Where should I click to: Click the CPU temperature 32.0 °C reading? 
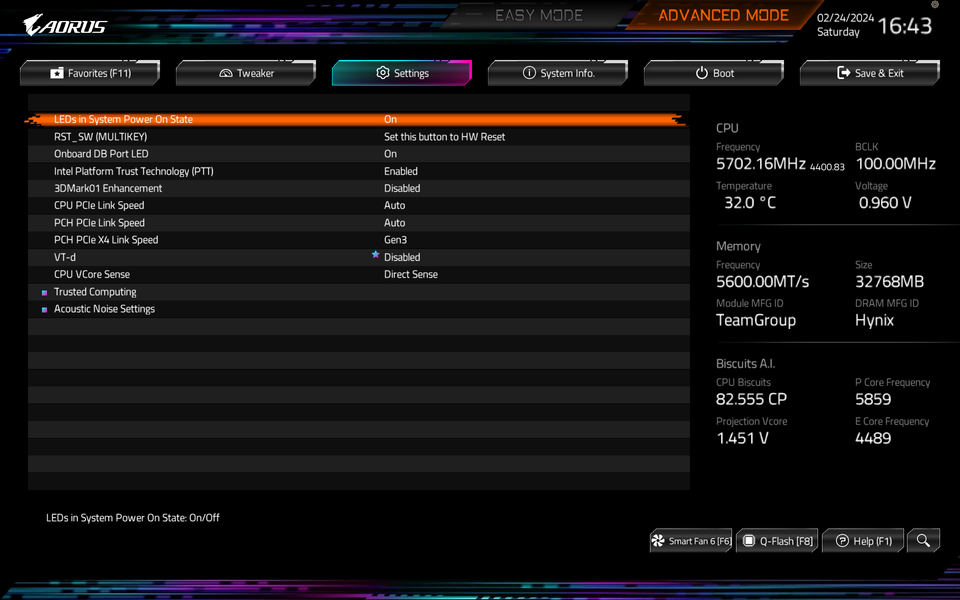pyautogui.click(x=750, y=203)
